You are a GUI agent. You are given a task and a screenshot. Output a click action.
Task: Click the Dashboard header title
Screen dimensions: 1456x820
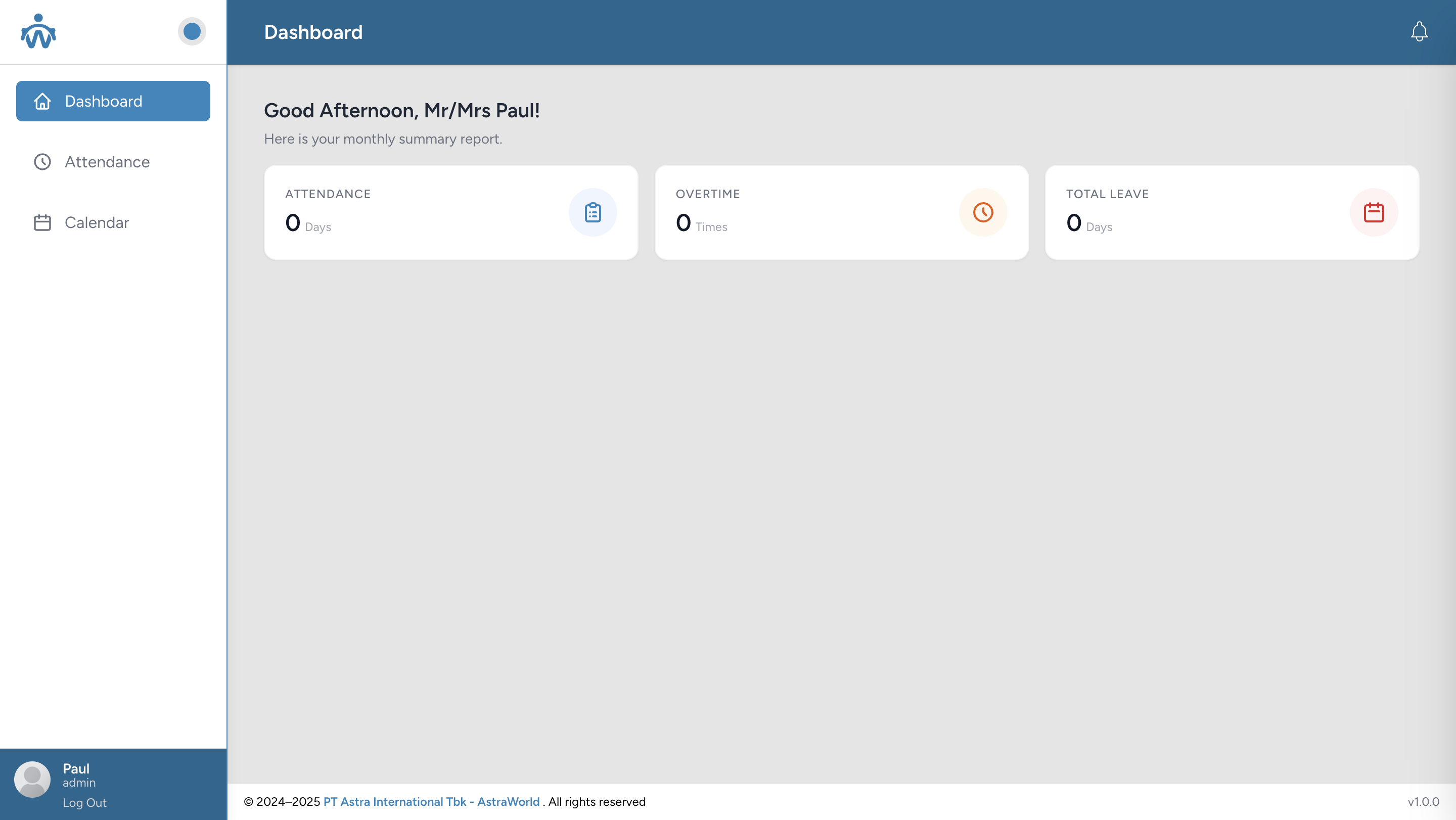[313, 32]
